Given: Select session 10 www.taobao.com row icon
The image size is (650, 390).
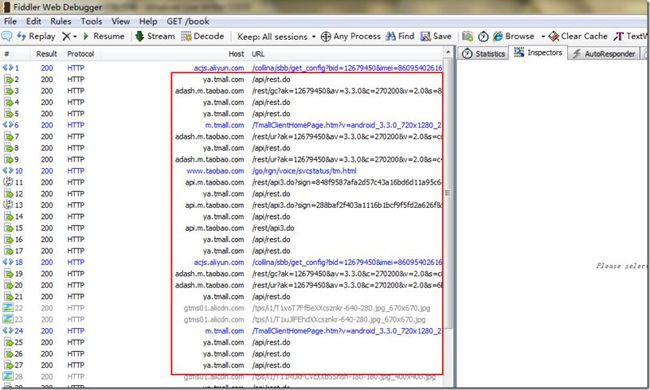Looking at the screenshot, I should (x=8, y=171).
